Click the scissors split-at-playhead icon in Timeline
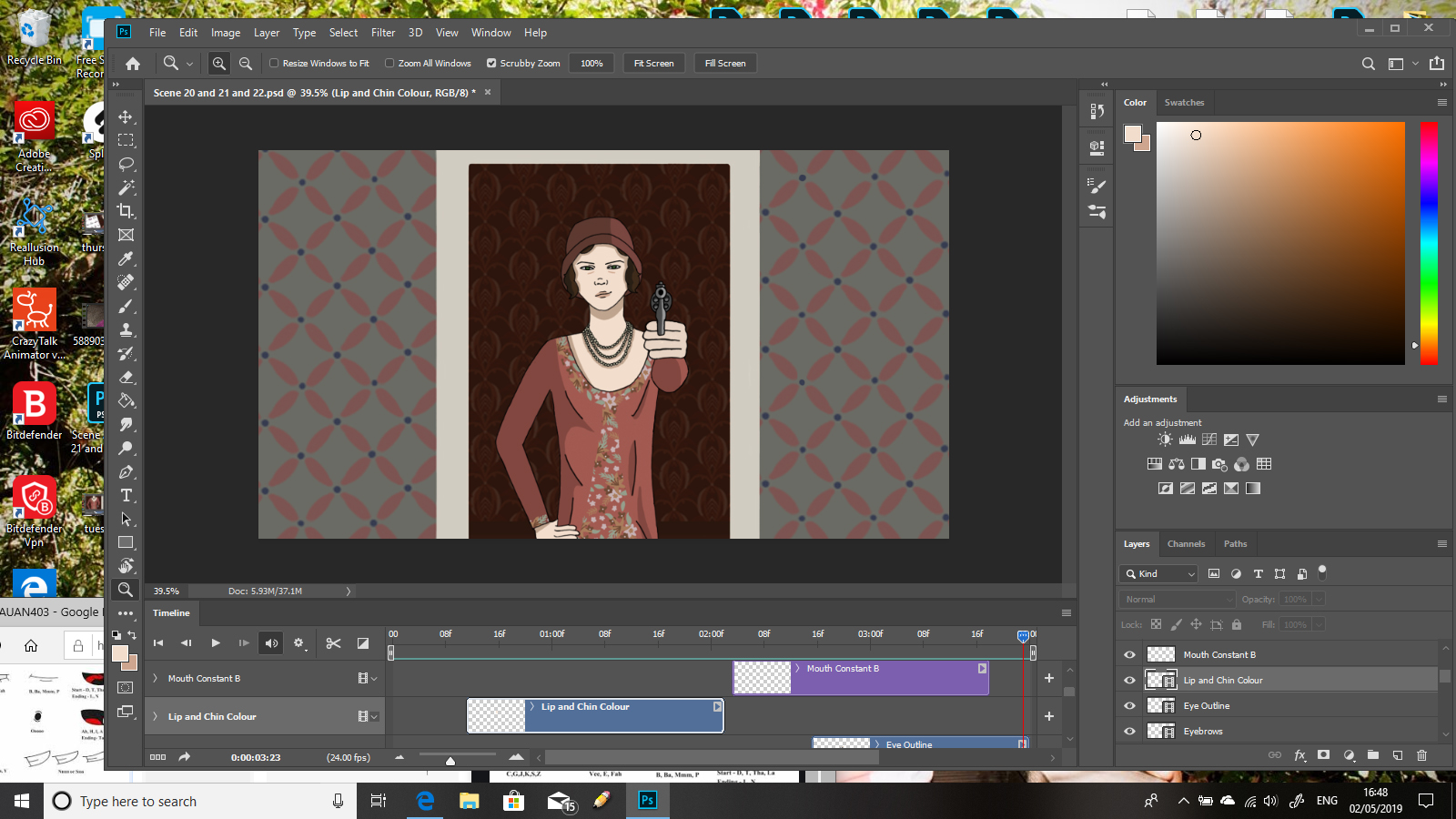1456x819 pixels. point(332,642)
